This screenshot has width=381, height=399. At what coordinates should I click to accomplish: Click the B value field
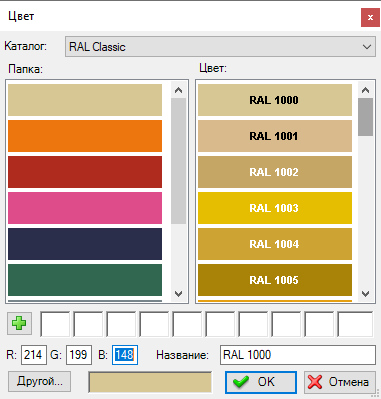[x=125, y=355]
